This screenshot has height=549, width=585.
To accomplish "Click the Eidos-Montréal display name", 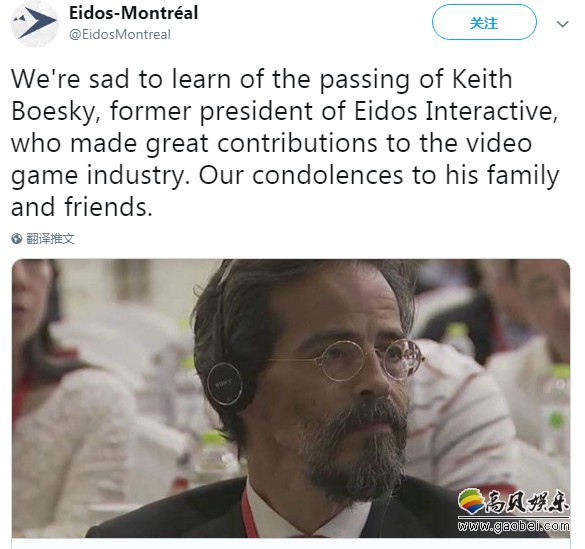I will (x=134, y=13).
